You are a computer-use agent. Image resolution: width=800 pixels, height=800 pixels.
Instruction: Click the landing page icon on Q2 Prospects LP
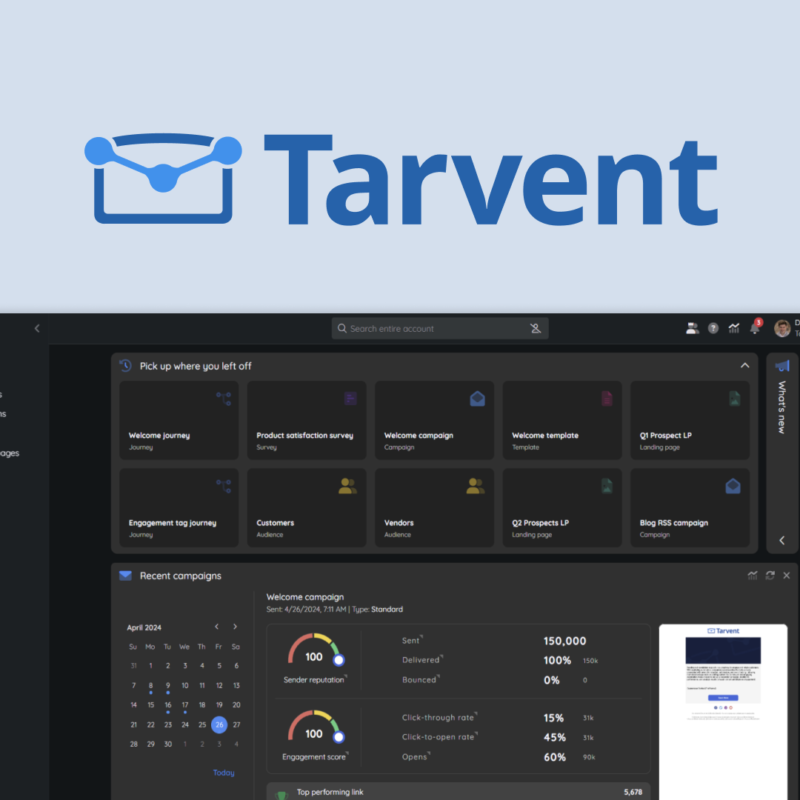607,486
